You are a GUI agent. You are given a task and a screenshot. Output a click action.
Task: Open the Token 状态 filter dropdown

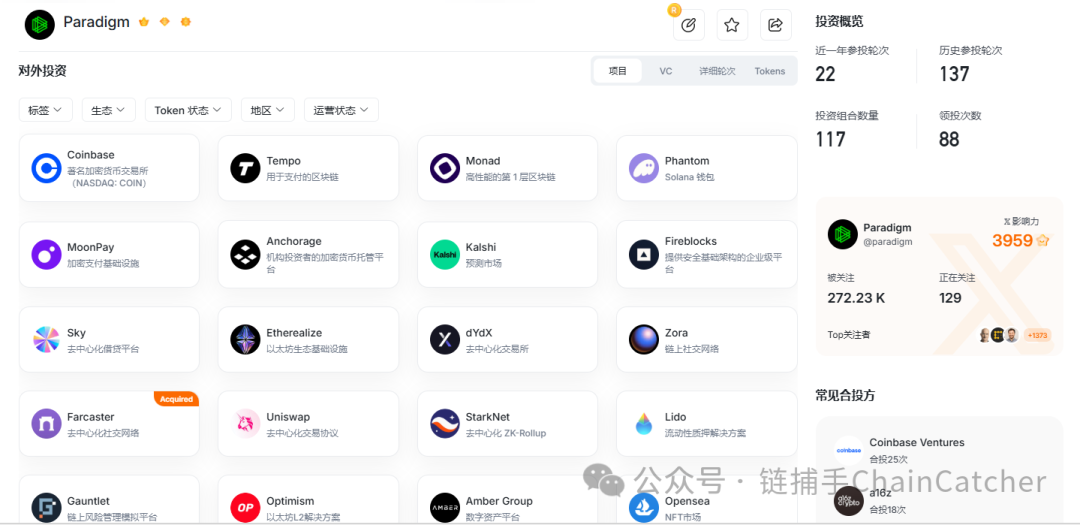(x=188, y=110)
